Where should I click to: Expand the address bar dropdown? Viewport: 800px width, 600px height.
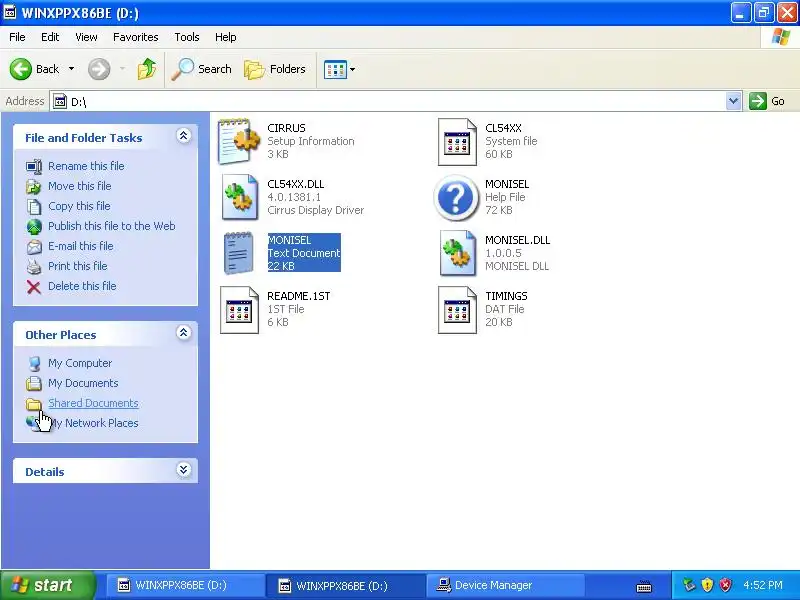(733, 101)
